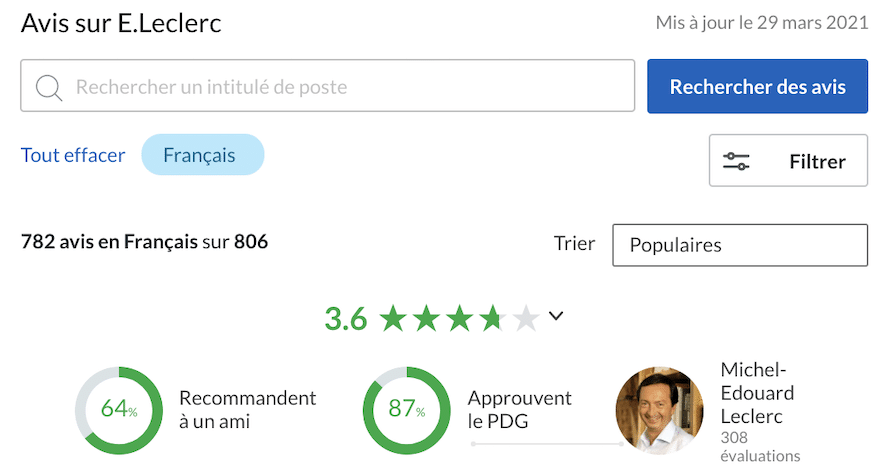Open the Populaires sort dropdown
879x470 pixels.
(x=740, y=245)
